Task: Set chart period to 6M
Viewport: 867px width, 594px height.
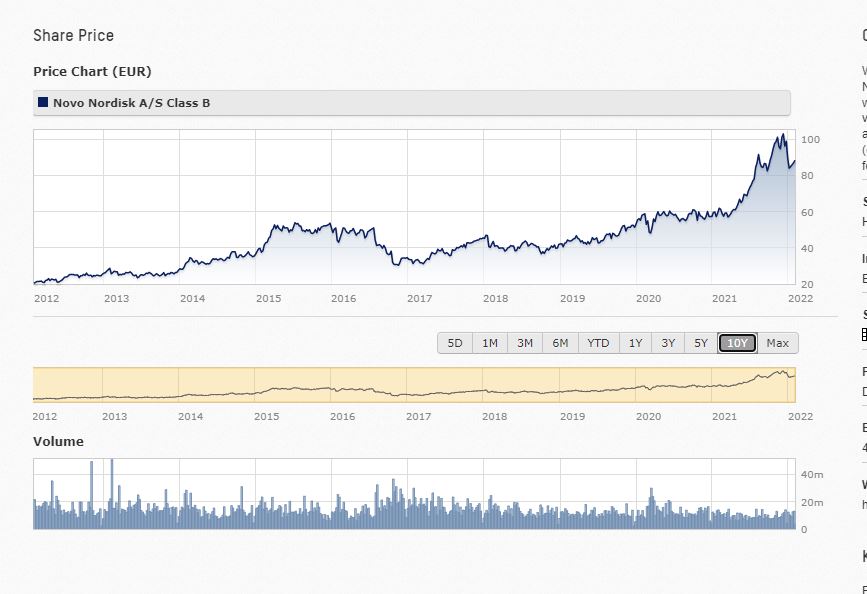Action: [x=560, y=343]
